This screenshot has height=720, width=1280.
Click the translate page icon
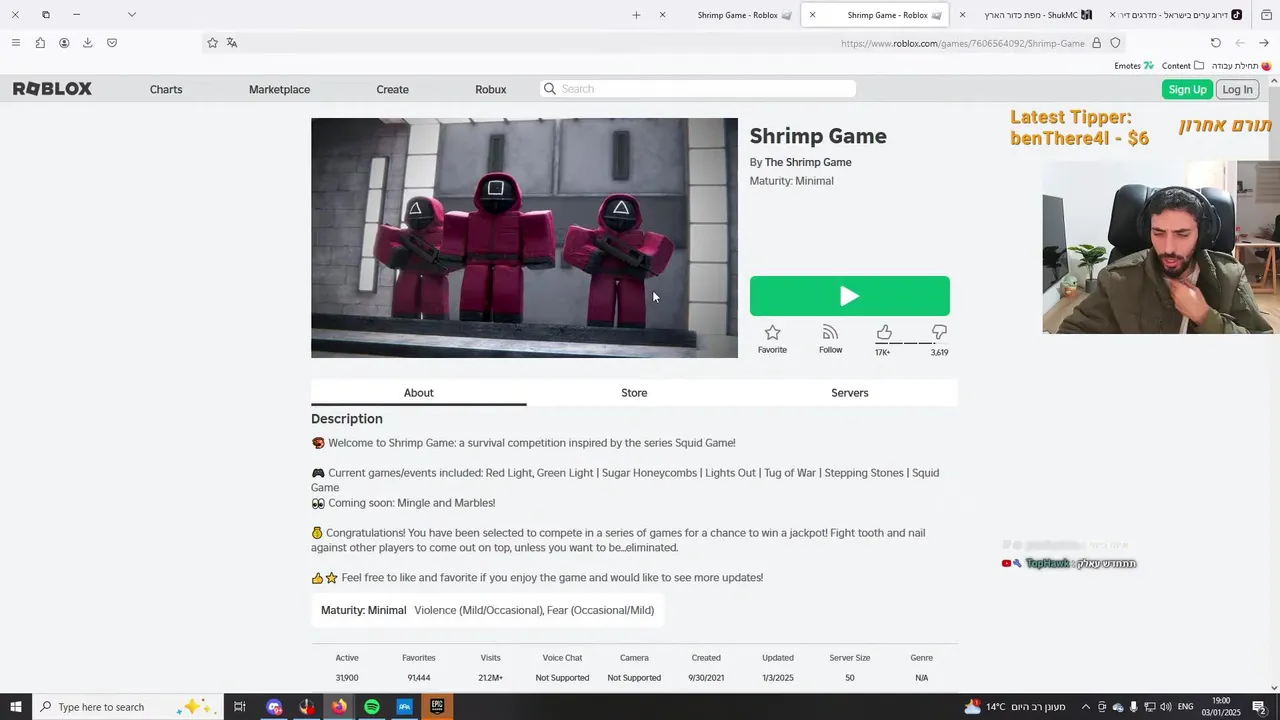(x=232, y=43)
